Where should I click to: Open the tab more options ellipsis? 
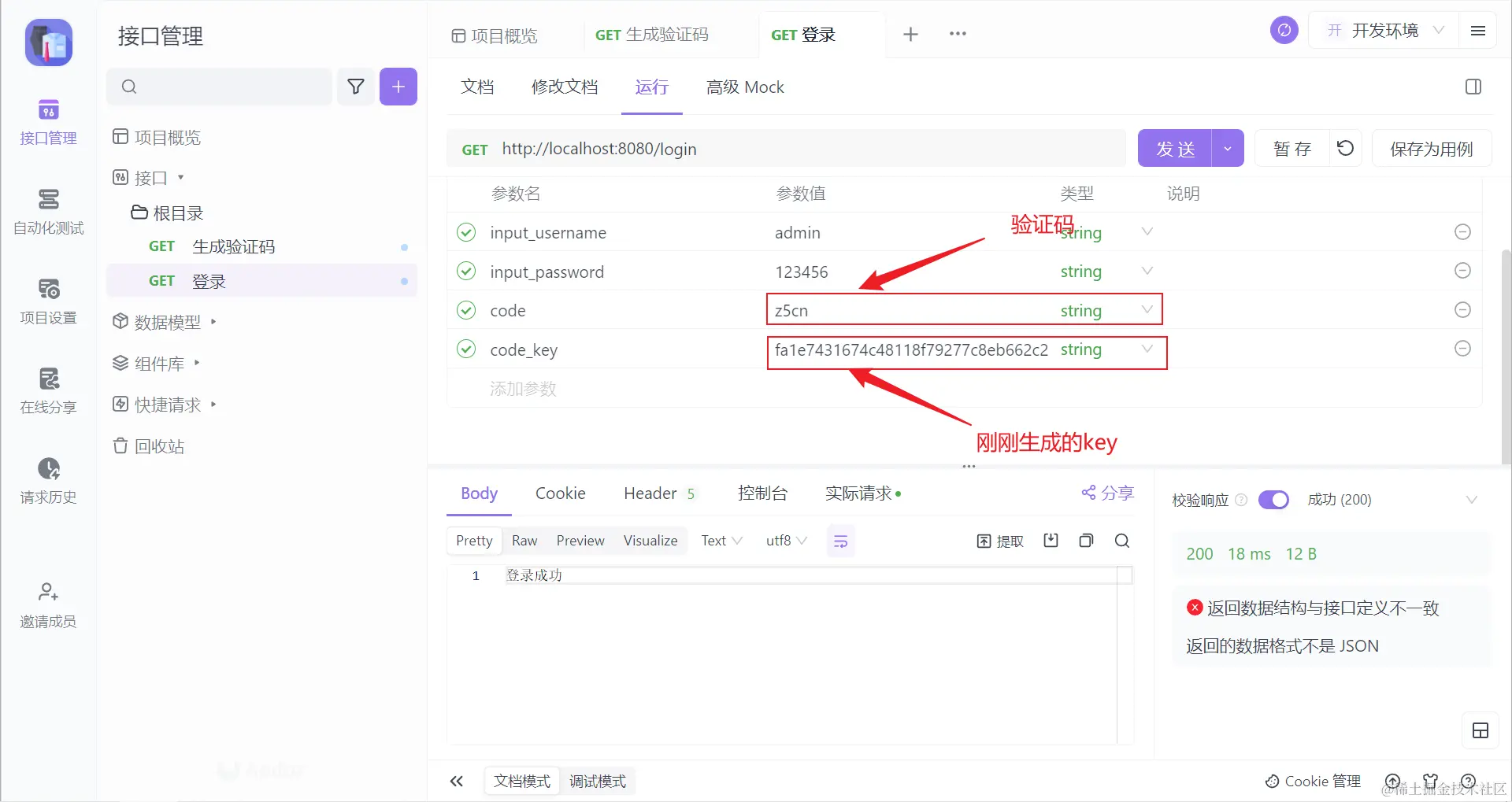point(958,34)
